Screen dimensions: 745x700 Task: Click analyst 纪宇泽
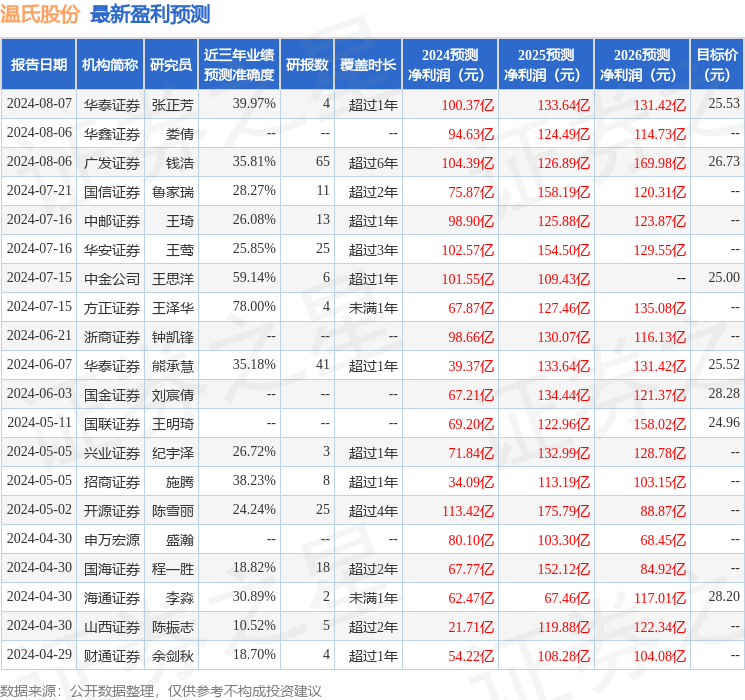click(x=173, y=453)
